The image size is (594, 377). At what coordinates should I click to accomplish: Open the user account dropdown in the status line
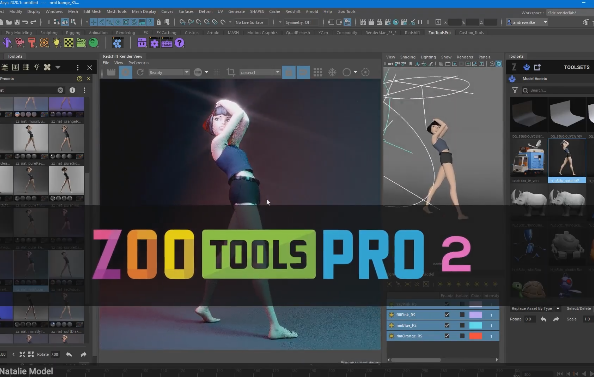527,22
